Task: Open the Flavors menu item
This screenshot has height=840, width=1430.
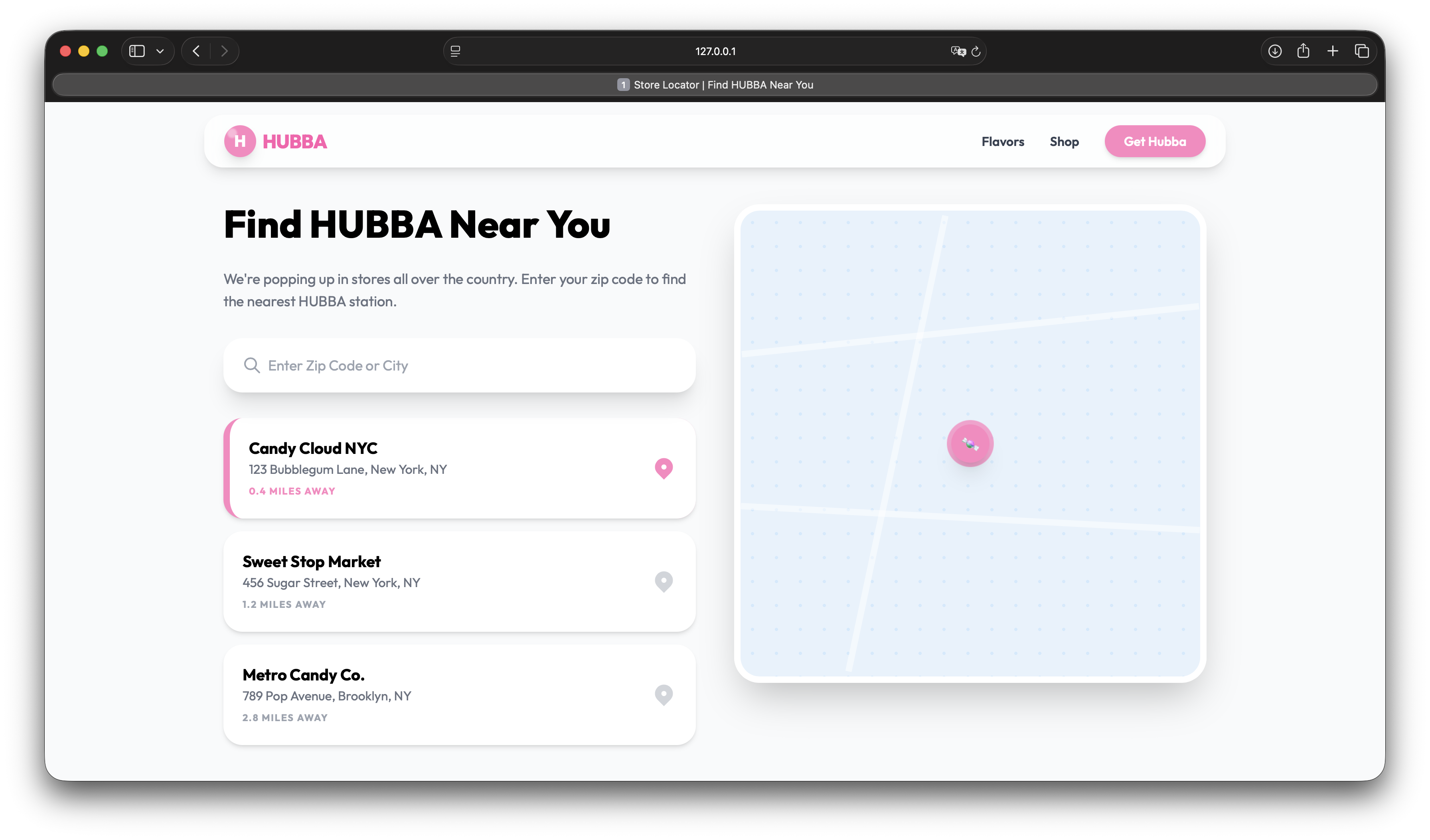Action: pos(1002,141)
